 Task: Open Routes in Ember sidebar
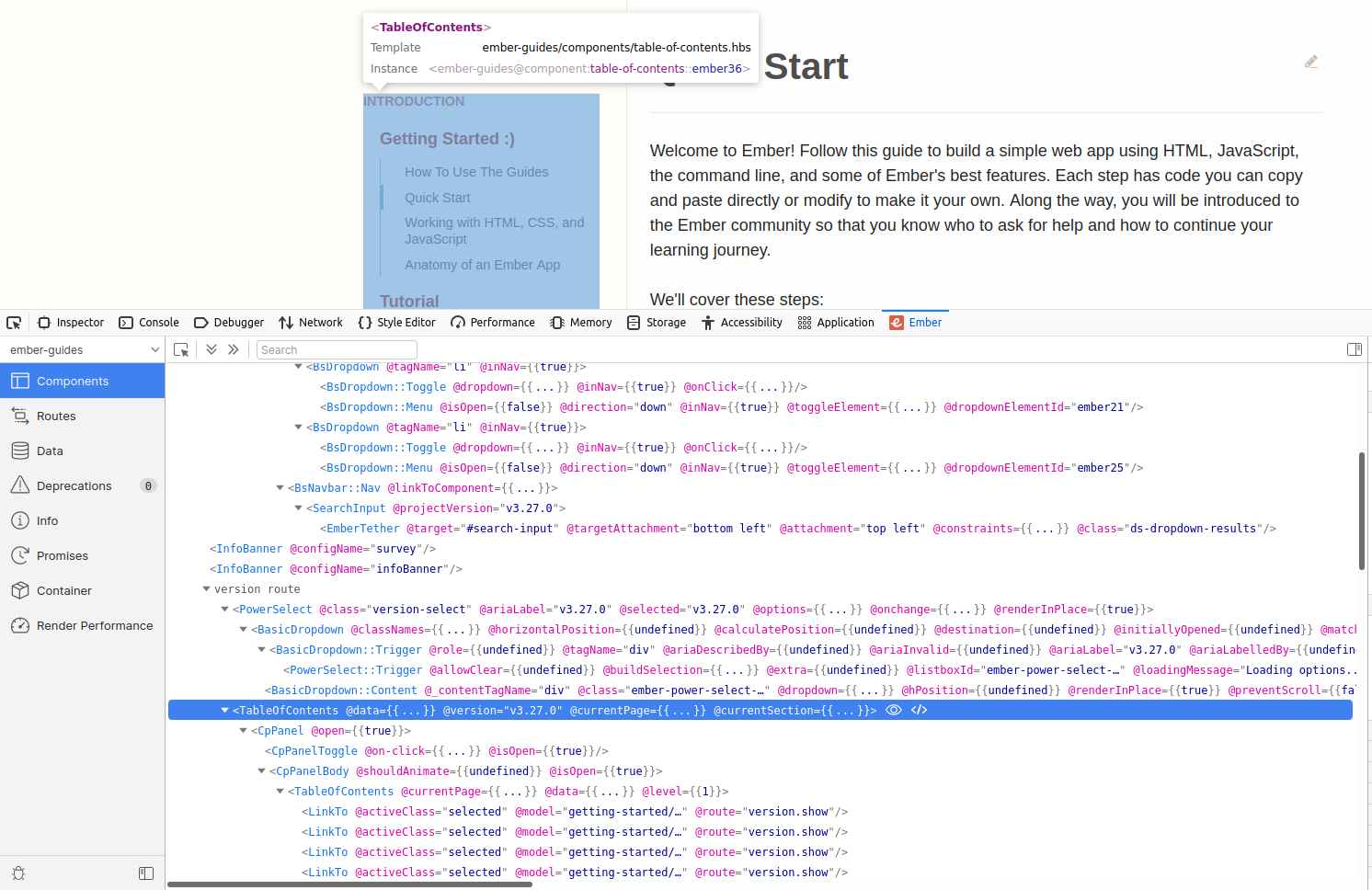83,416
